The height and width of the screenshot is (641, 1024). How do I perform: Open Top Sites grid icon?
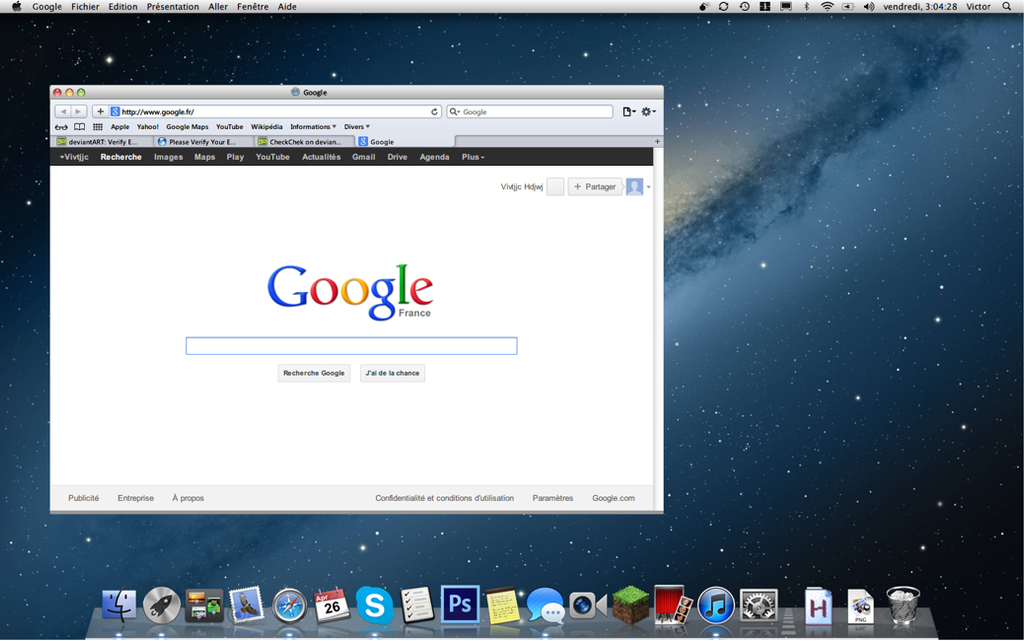tap(97, 127)
